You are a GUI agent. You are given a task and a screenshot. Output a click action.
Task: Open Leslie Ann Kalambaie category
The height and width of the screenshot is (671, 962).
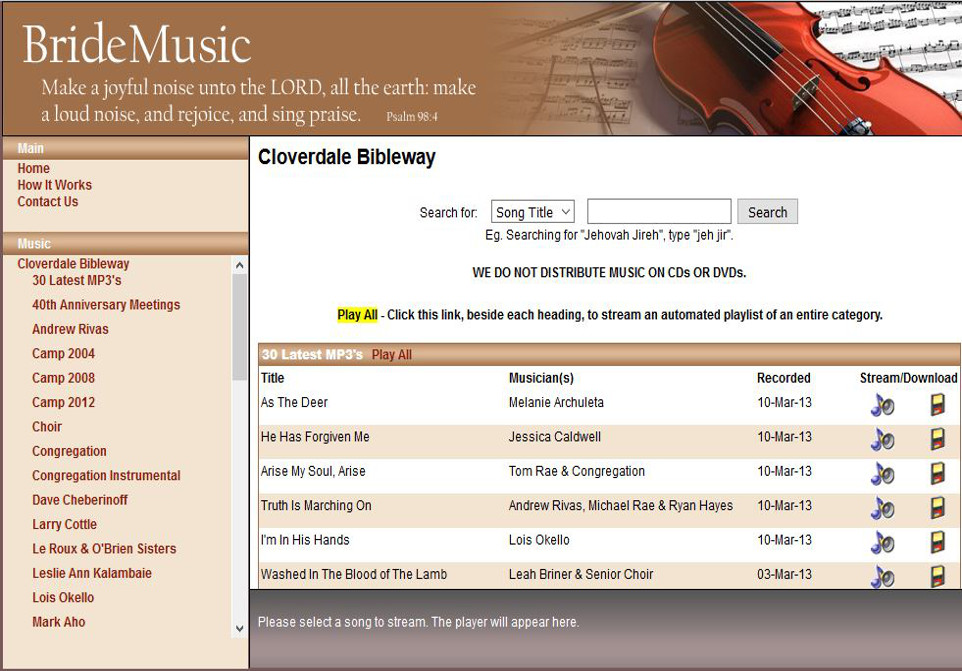tap(92, 573)
